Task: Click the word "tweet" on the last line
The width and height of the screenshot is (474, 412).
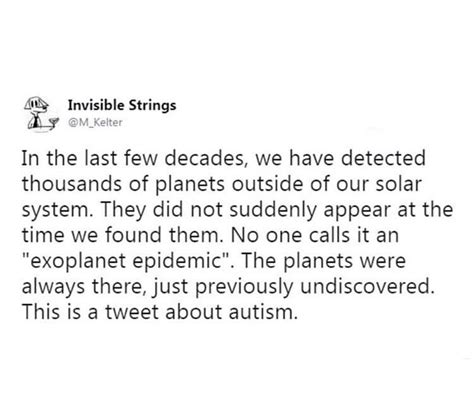Action: pyautogui.click(x=132, y=312)
